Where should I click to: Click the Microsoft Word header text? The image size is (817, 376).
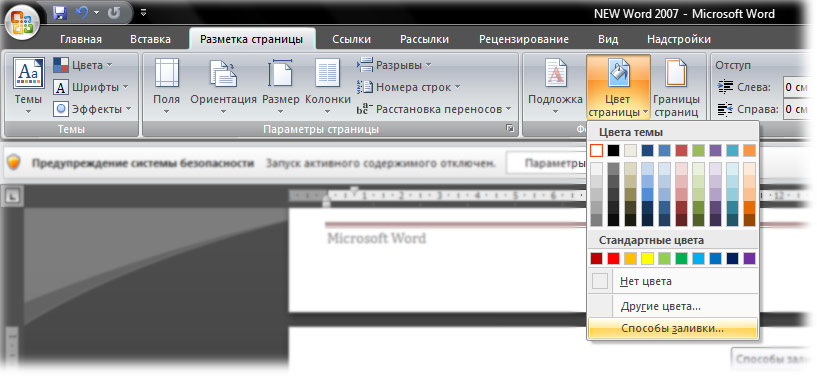tap(376, 239)
